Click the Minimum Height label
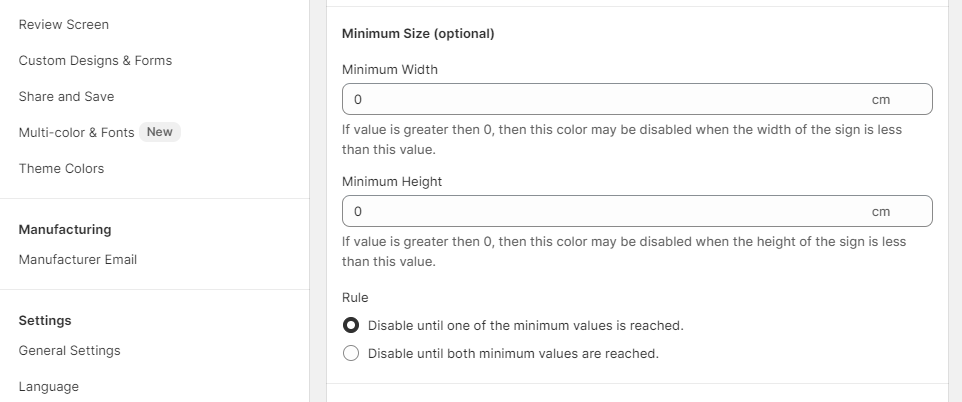The image size is (962, 402). (x=392, y=182)
